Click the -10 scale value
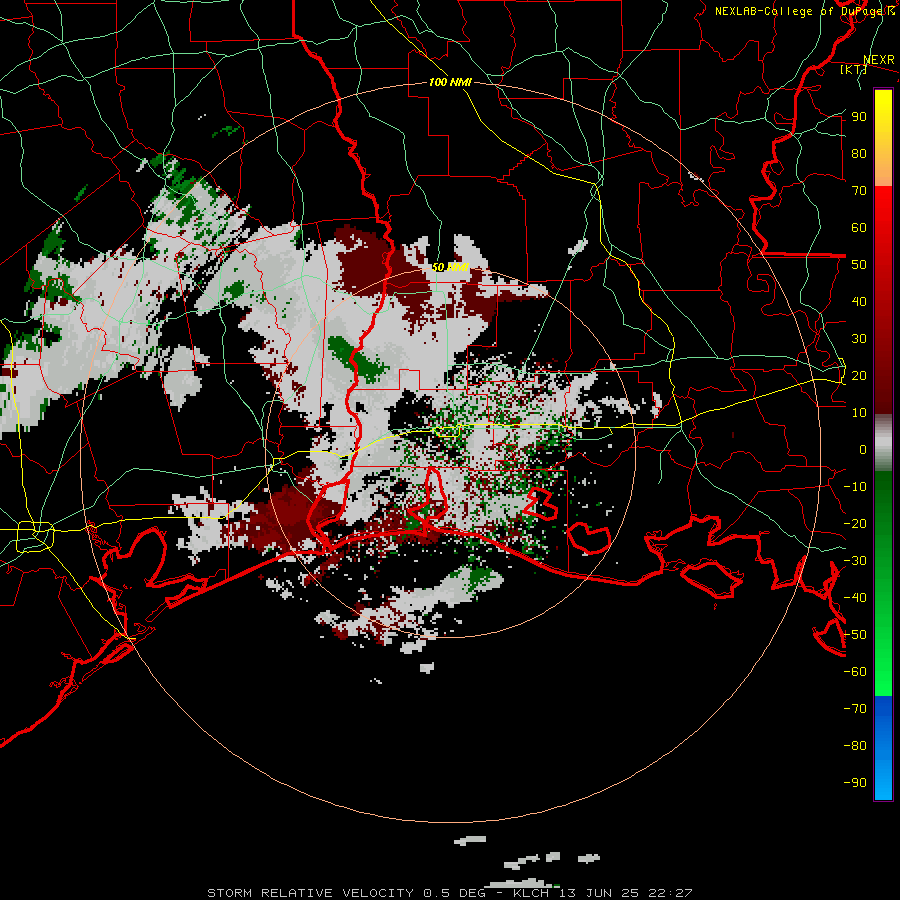 pos(855,487)
